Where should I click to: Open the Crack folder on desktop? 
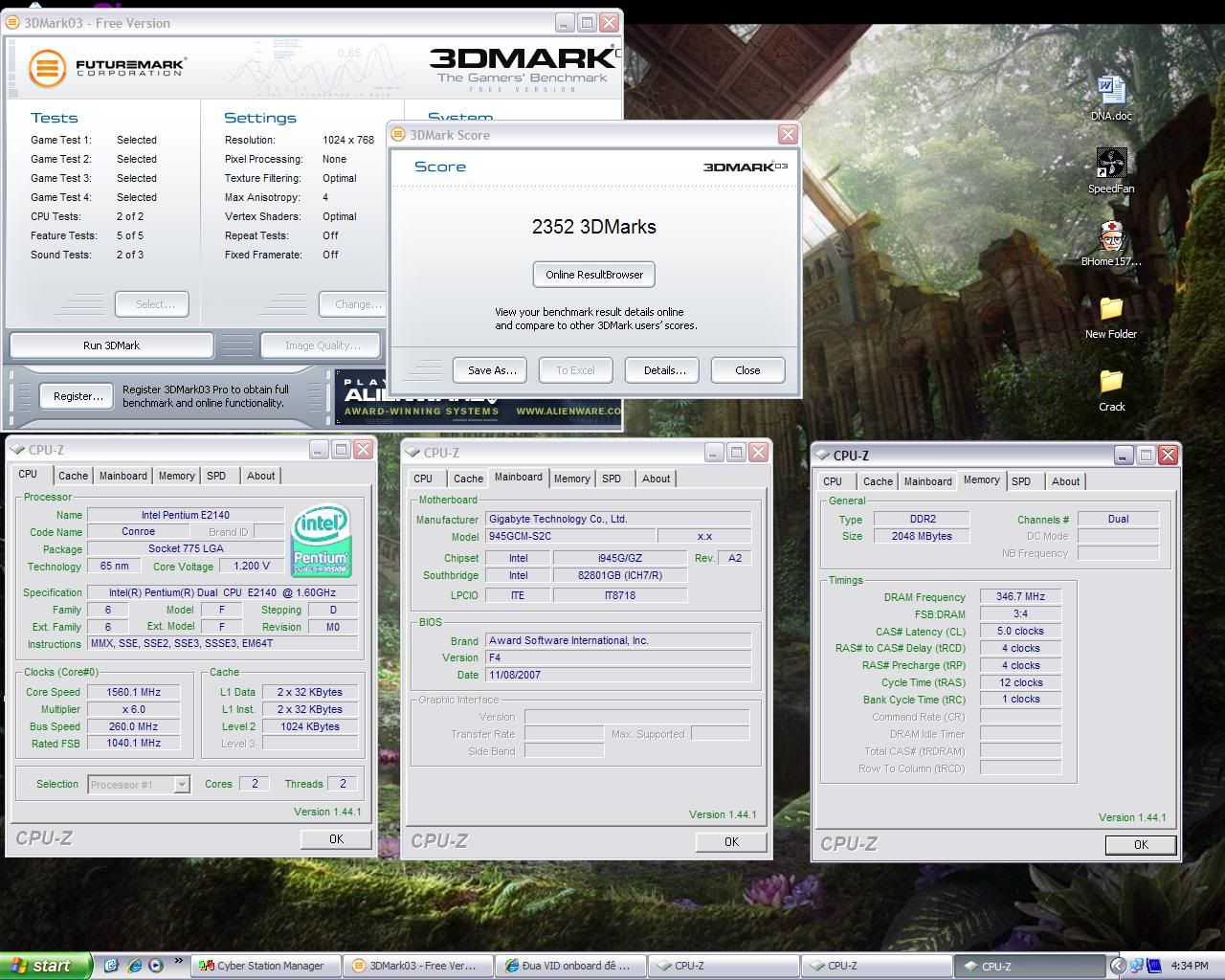coord(1111,390)
